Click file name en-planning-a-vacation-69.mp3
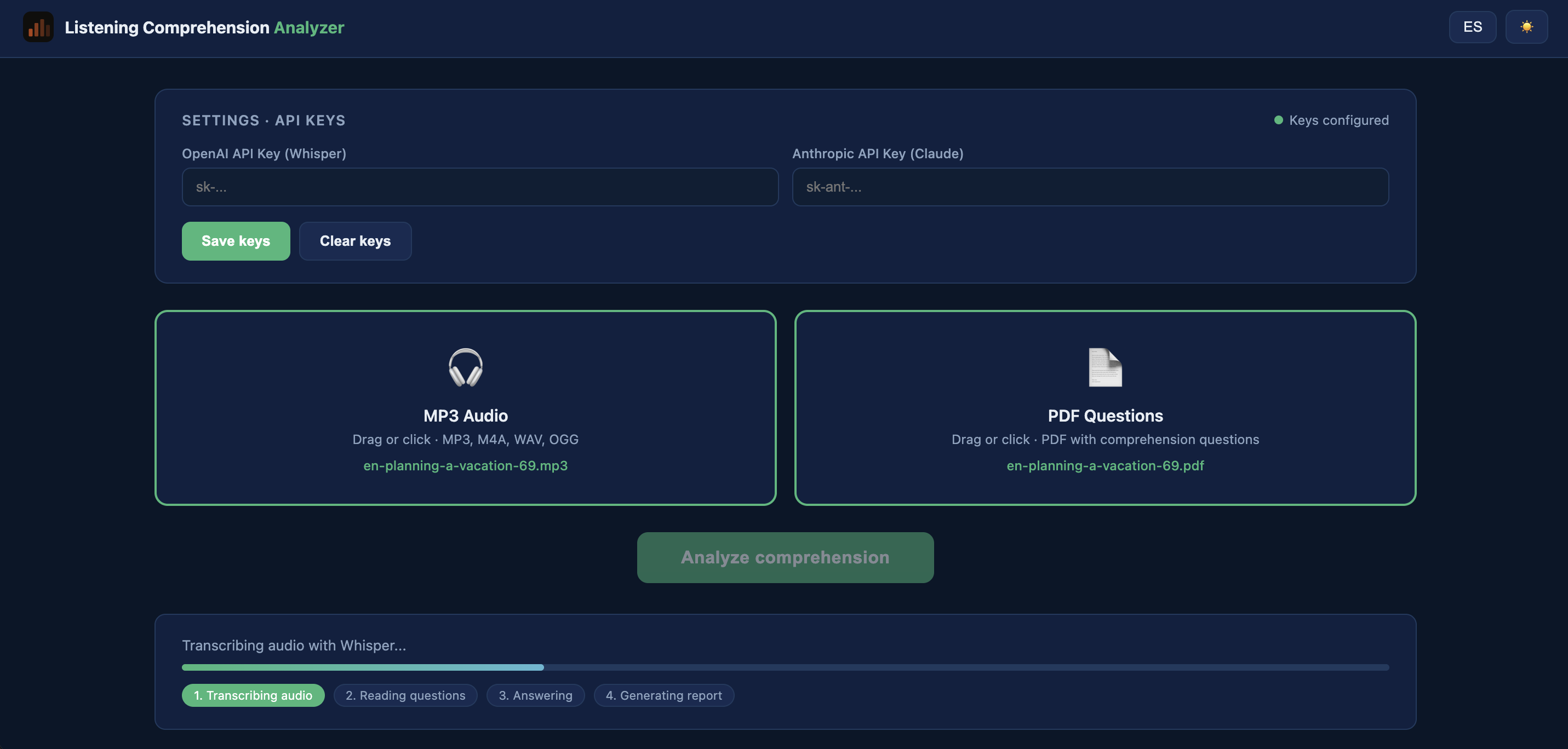The height and width of the screenshot is (749, 1568). (465, 465)
